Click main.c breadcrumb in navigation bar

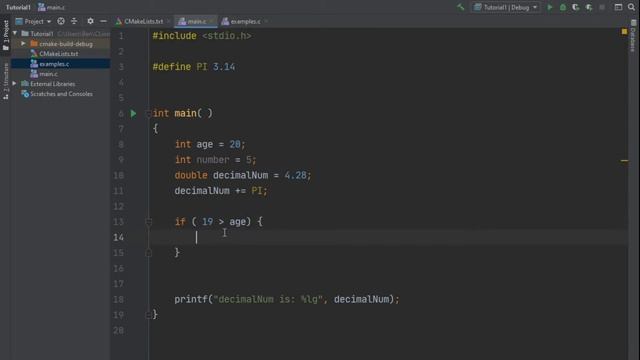point(51,7)
